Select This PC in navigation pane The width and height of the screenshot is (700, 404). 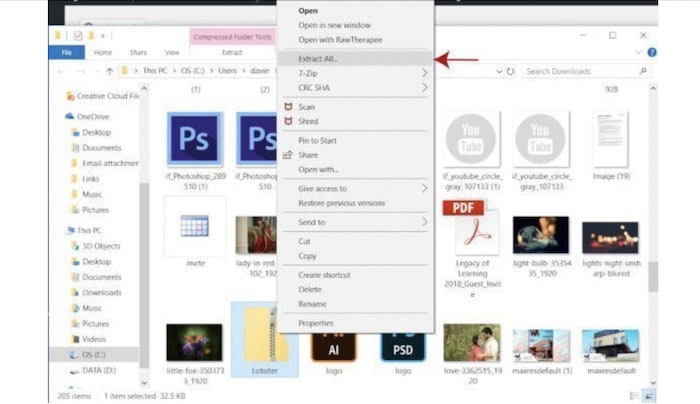(84, 230)
